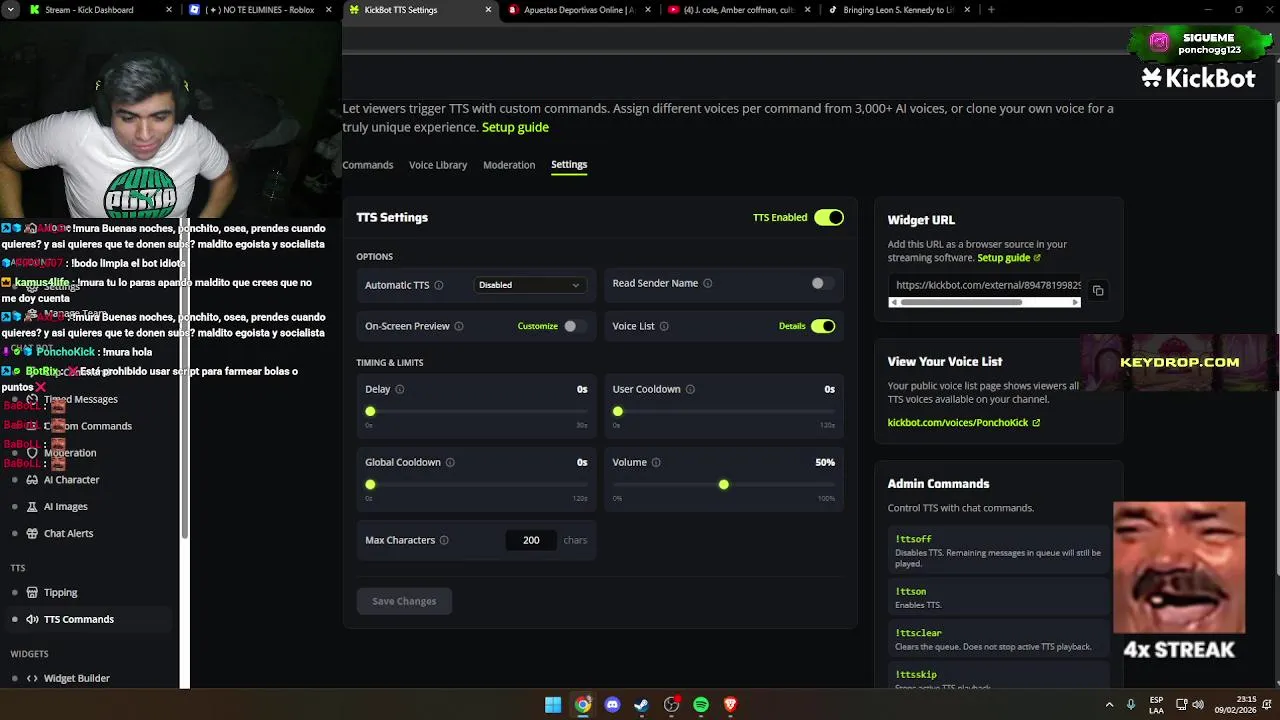
Task: Click the Voice List Details link
Action: [x=792, y=327]
